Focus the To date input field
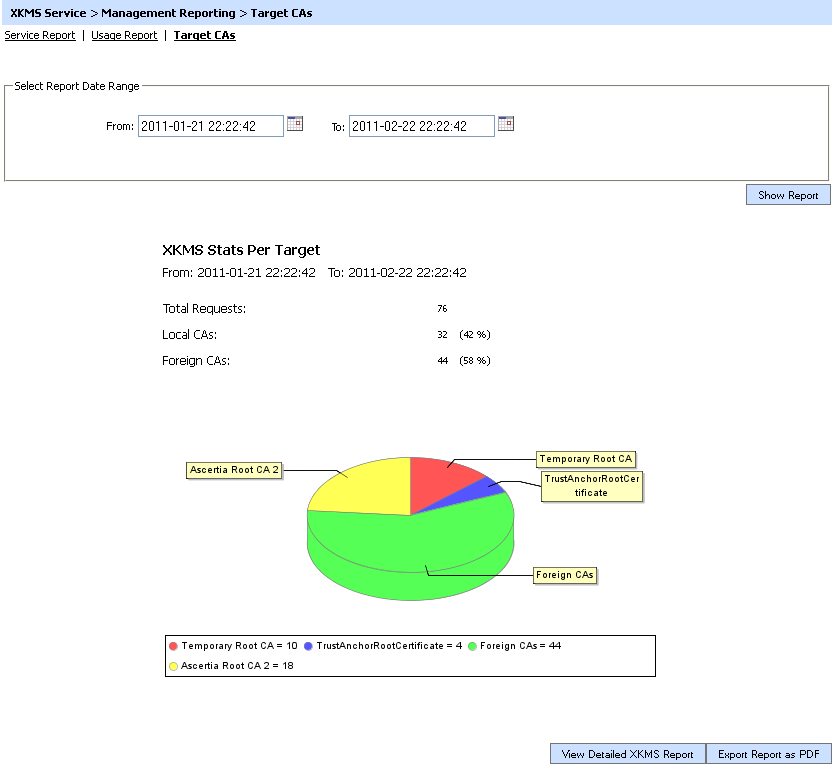The image size is (834, 772). (421, 126)
